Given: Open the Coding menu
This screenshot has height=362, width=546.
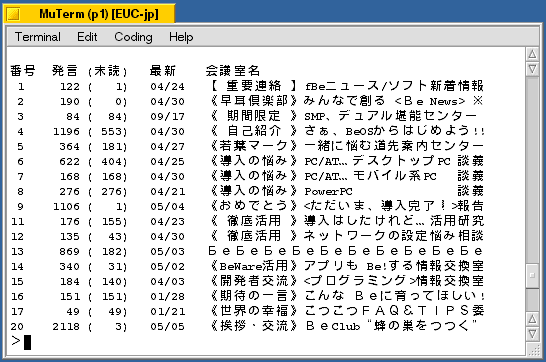Looking at the screenshot, I should (133, 37).
